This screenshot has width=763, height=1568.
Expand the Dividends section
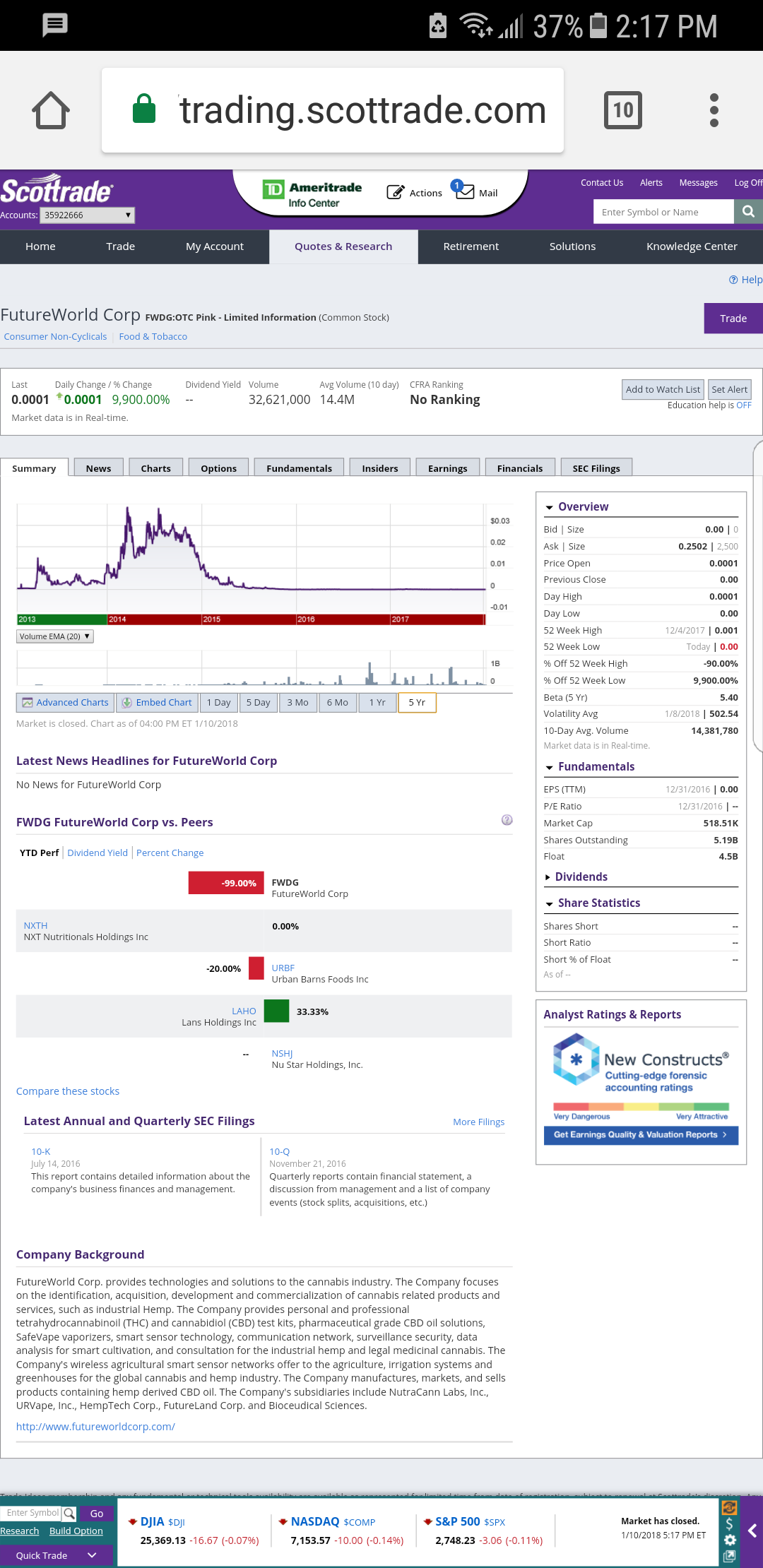[581, 877]
